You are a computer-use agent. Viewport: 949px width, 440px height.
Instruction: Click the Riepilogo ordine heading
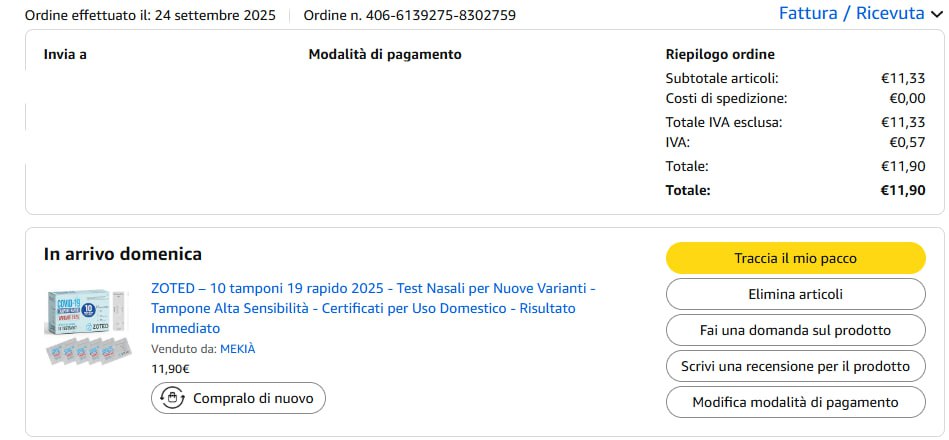719,54
